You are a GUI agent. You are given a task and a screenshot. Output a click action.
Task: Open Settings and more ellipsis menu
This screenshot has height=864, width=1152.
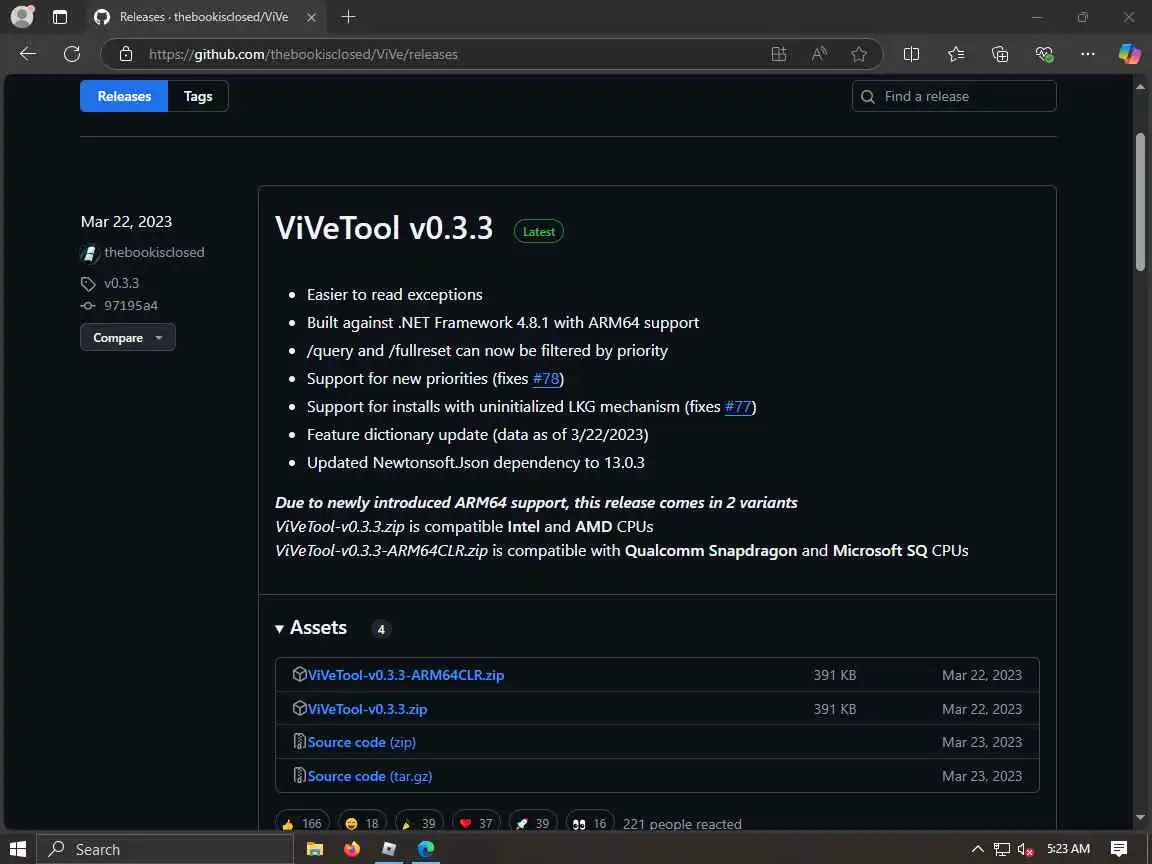tap(1088, 54)
